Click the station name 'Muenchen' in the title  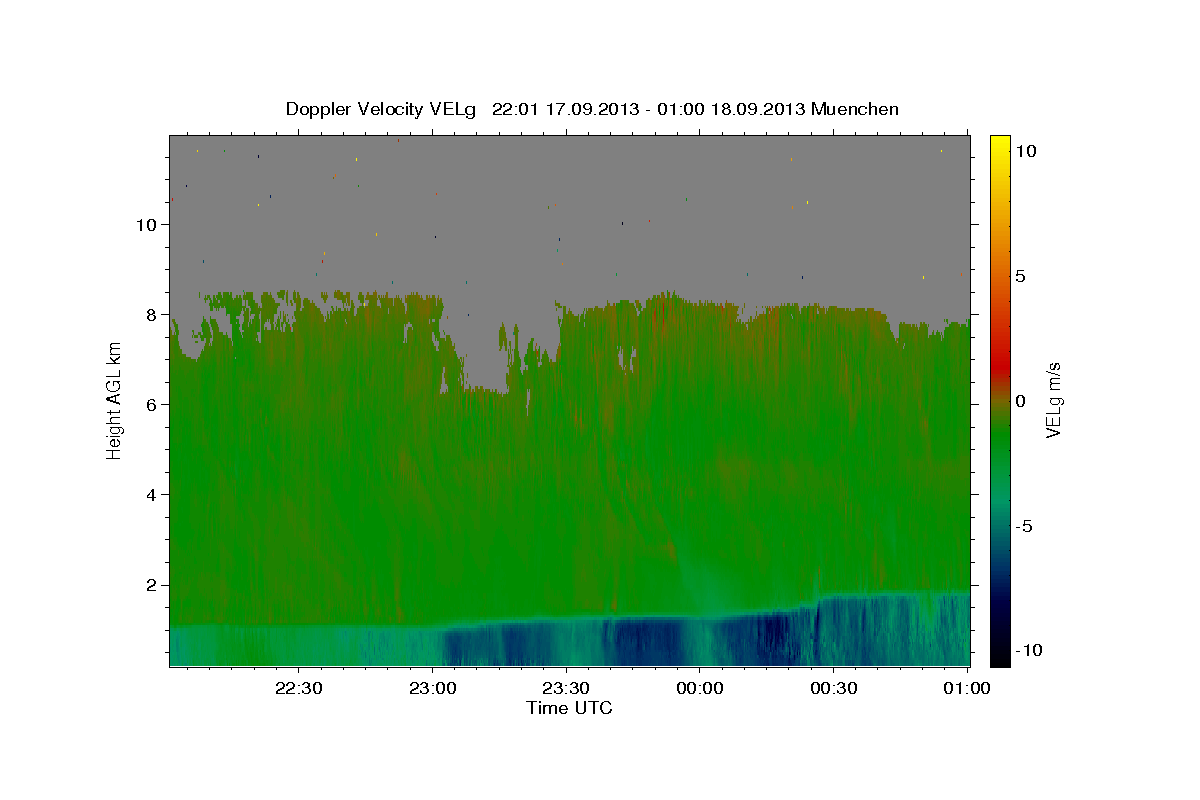coord(855,109)
